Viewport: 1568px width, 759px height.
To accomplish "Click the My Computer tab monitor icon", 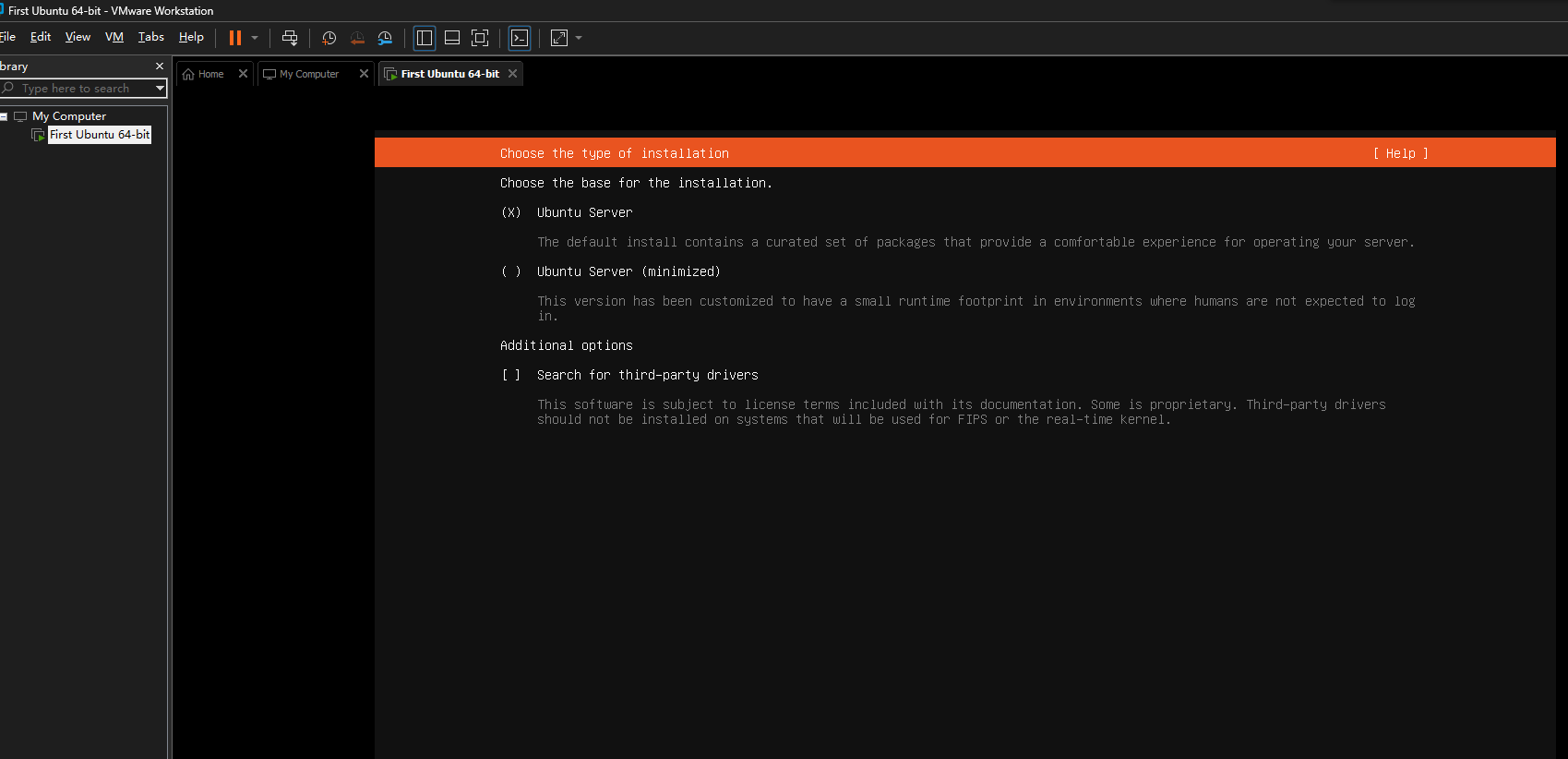I will [x=269, y=74].
